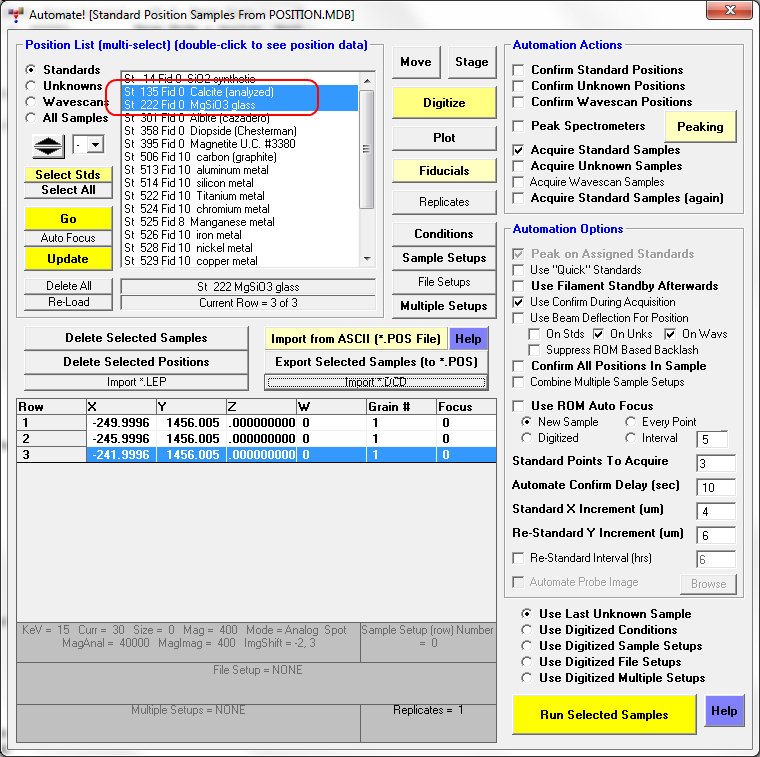Click Delete Selected Samples button

point(136,338)
